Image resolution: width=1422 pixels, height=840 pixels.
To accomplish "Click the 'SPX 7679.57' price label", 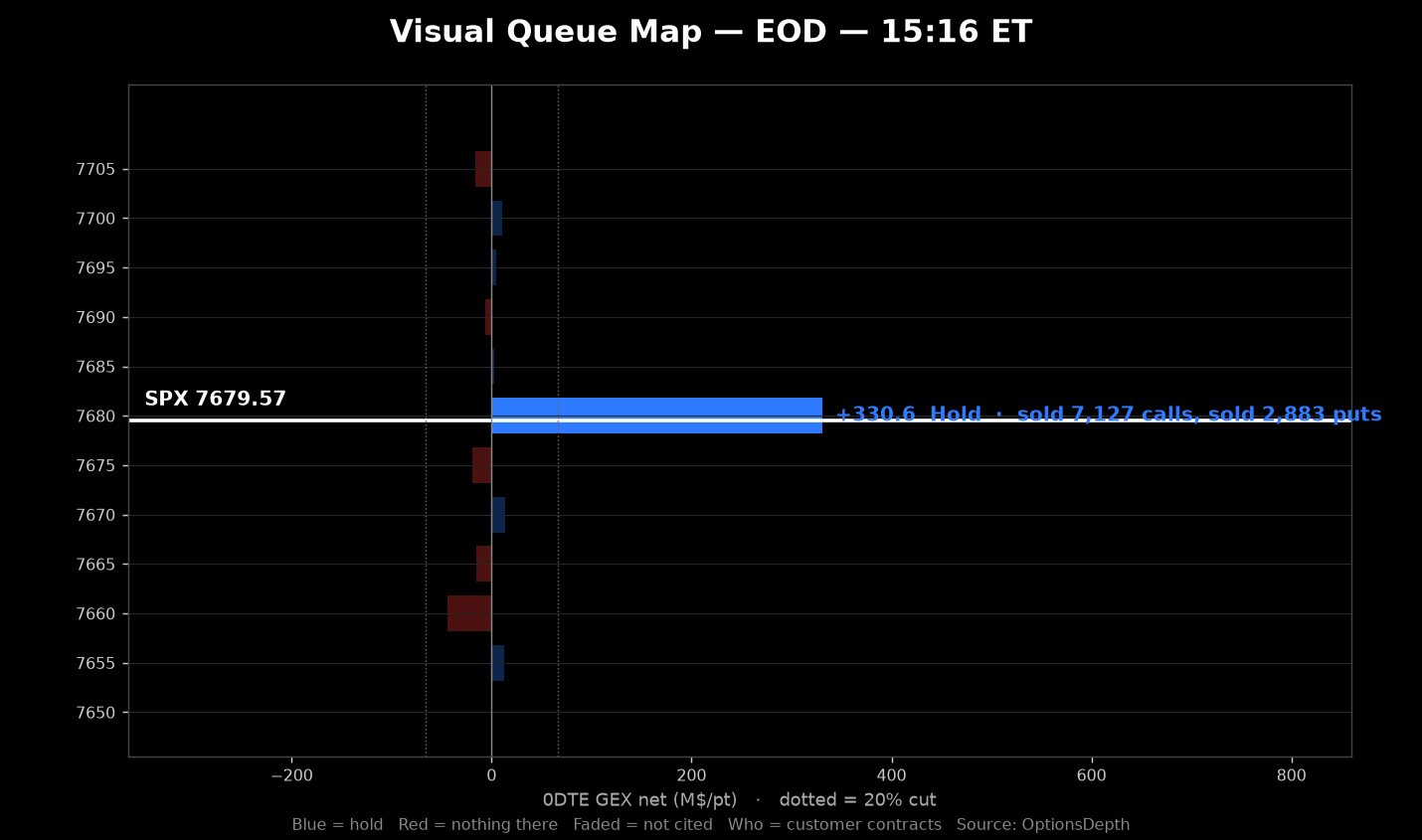I will point(215,399).
